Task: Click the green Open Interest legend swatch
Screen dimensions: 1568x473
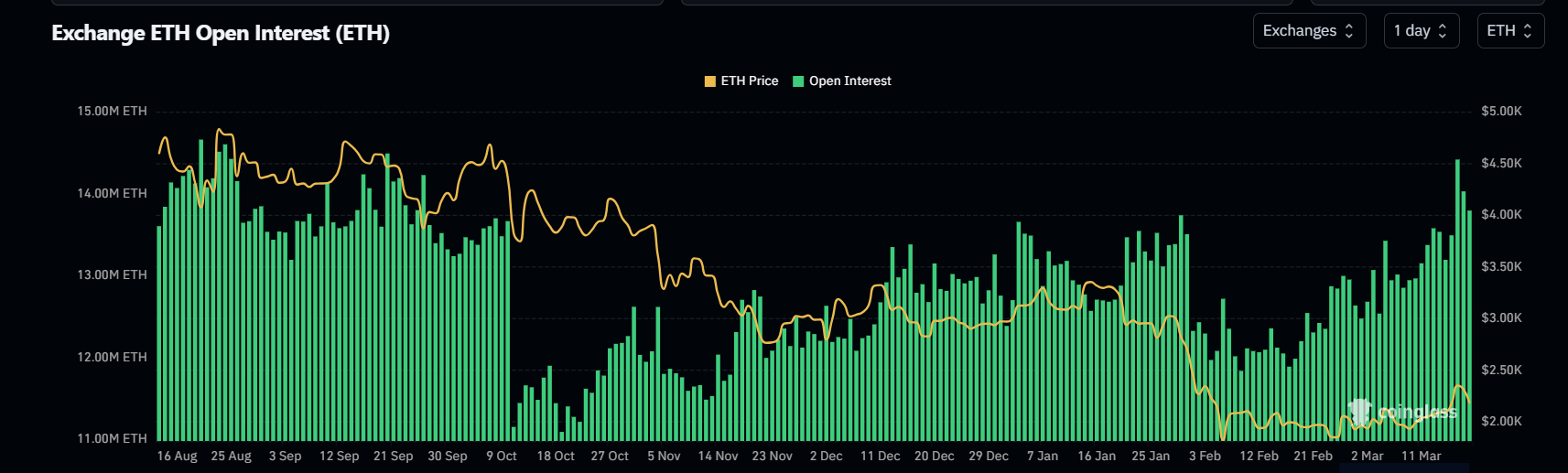Action: coord(798,81)
